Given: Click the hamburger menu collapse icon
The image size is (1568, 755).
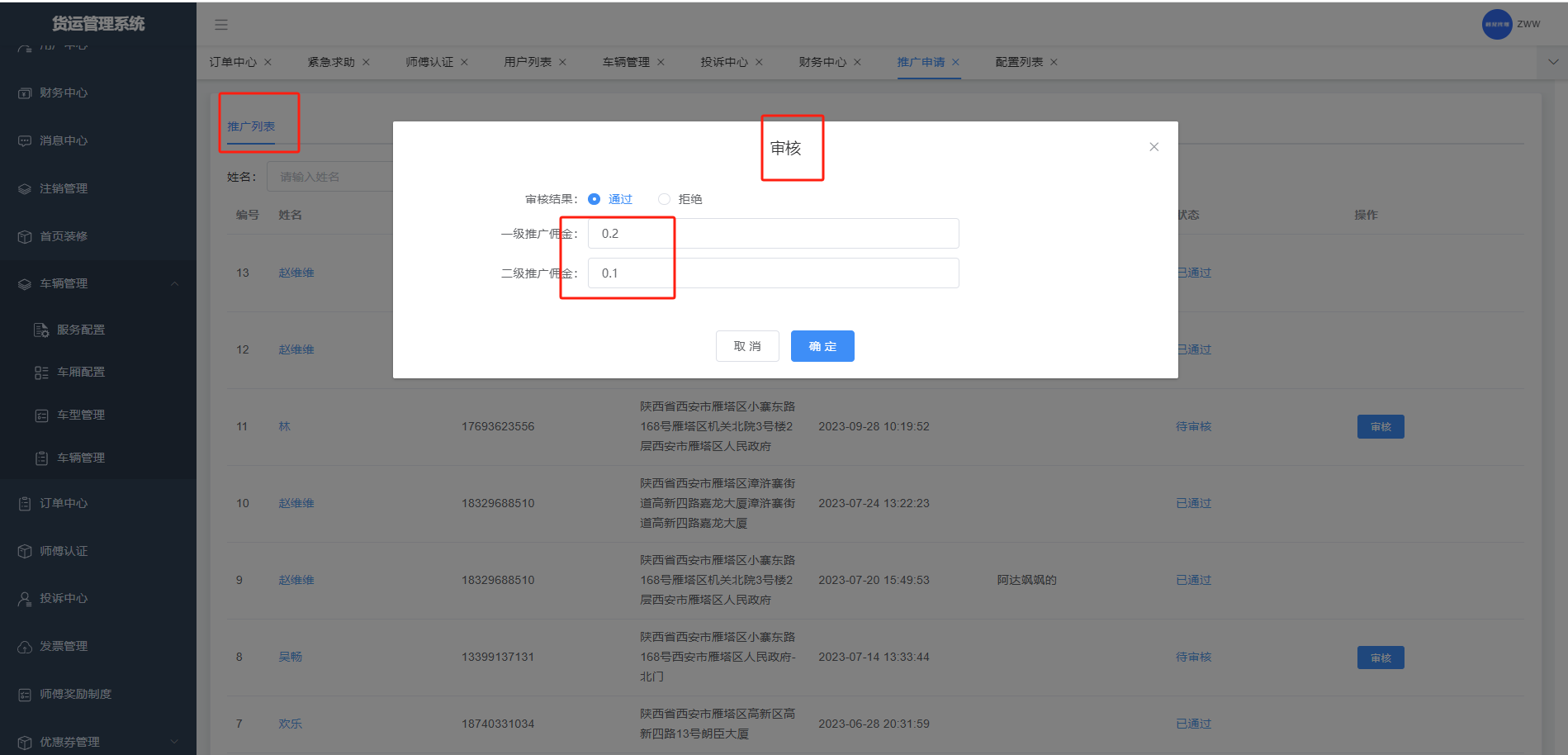Looking at the screenshot, I should coord(221,25).
